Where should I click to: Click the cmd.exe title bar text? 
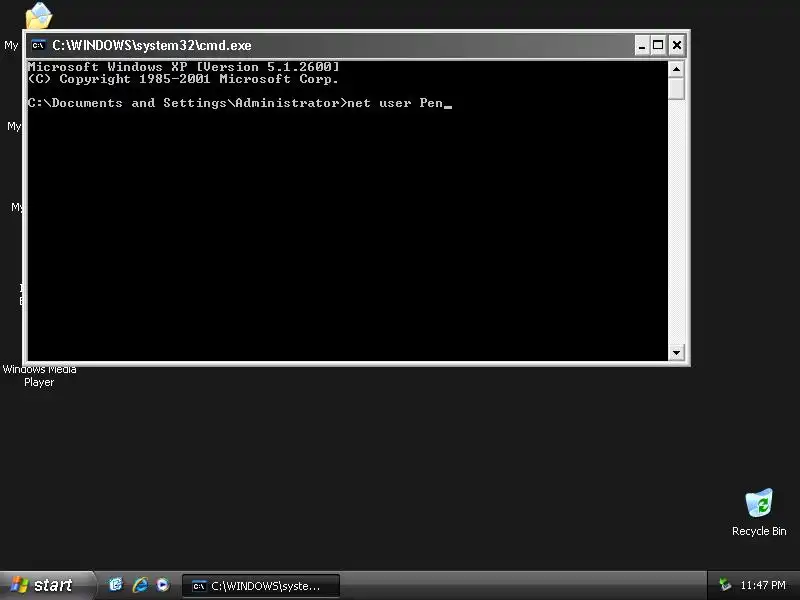[152, 45]
